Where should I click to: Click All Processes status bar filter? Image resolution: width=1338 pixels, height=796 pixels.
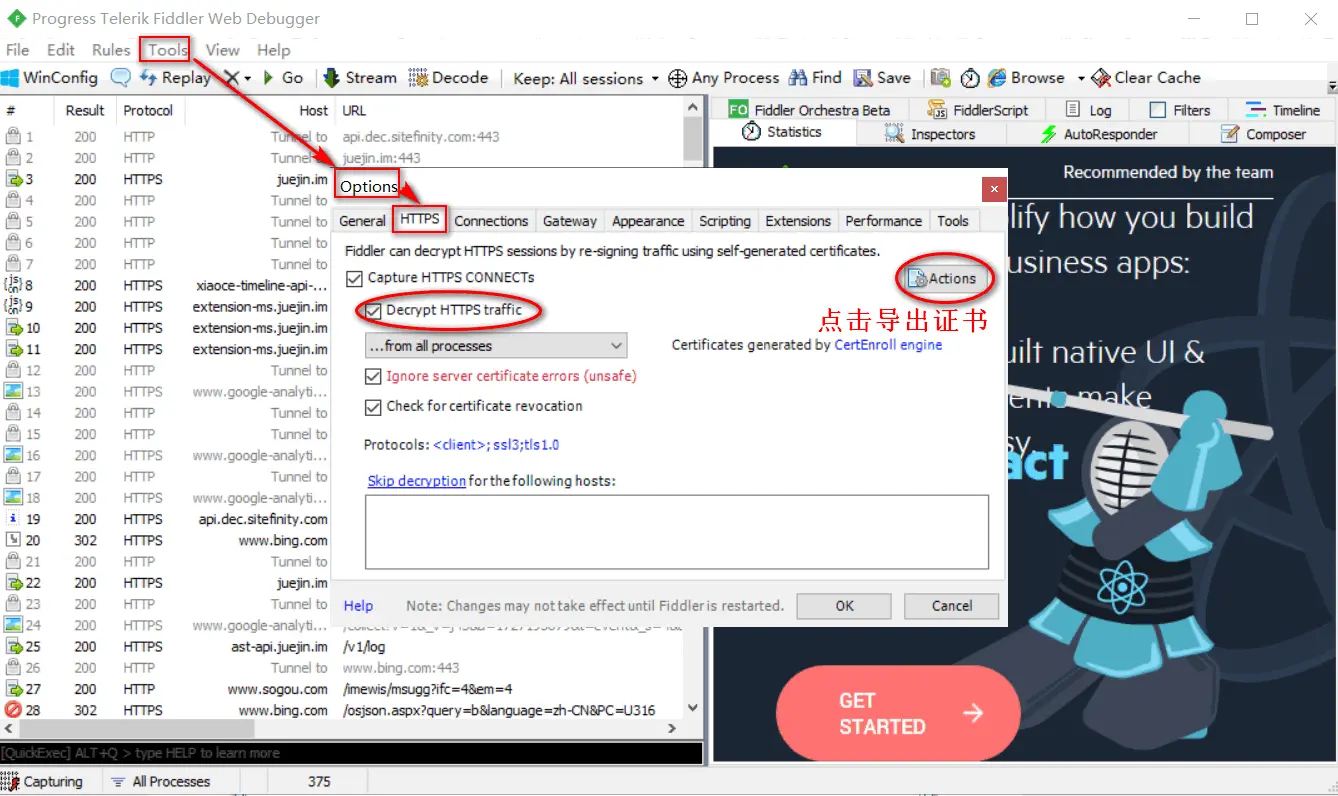click(x=161, y=782)
